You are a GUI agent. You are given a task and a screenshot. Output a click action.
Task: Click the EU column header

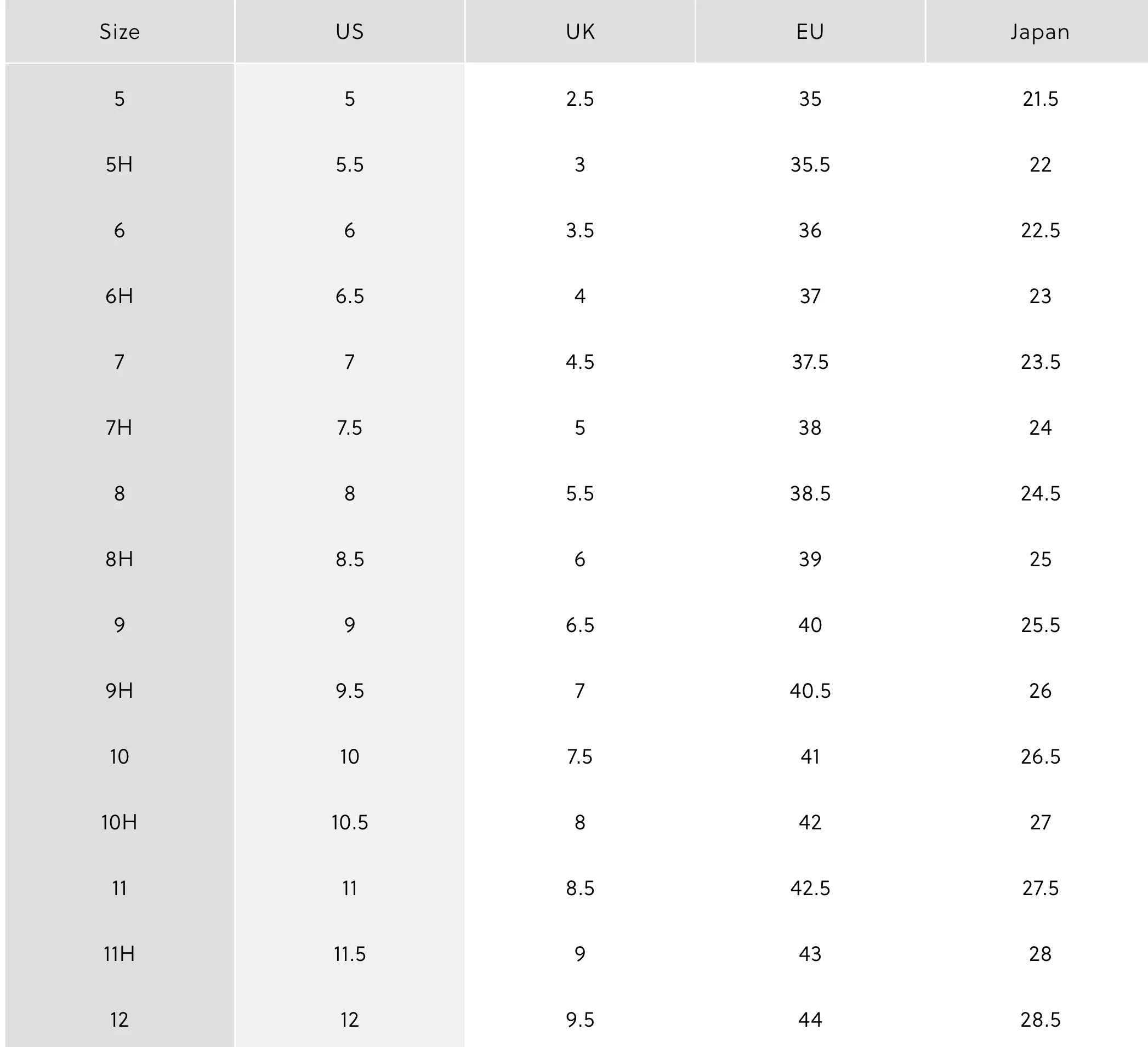(x=810, y=31)
